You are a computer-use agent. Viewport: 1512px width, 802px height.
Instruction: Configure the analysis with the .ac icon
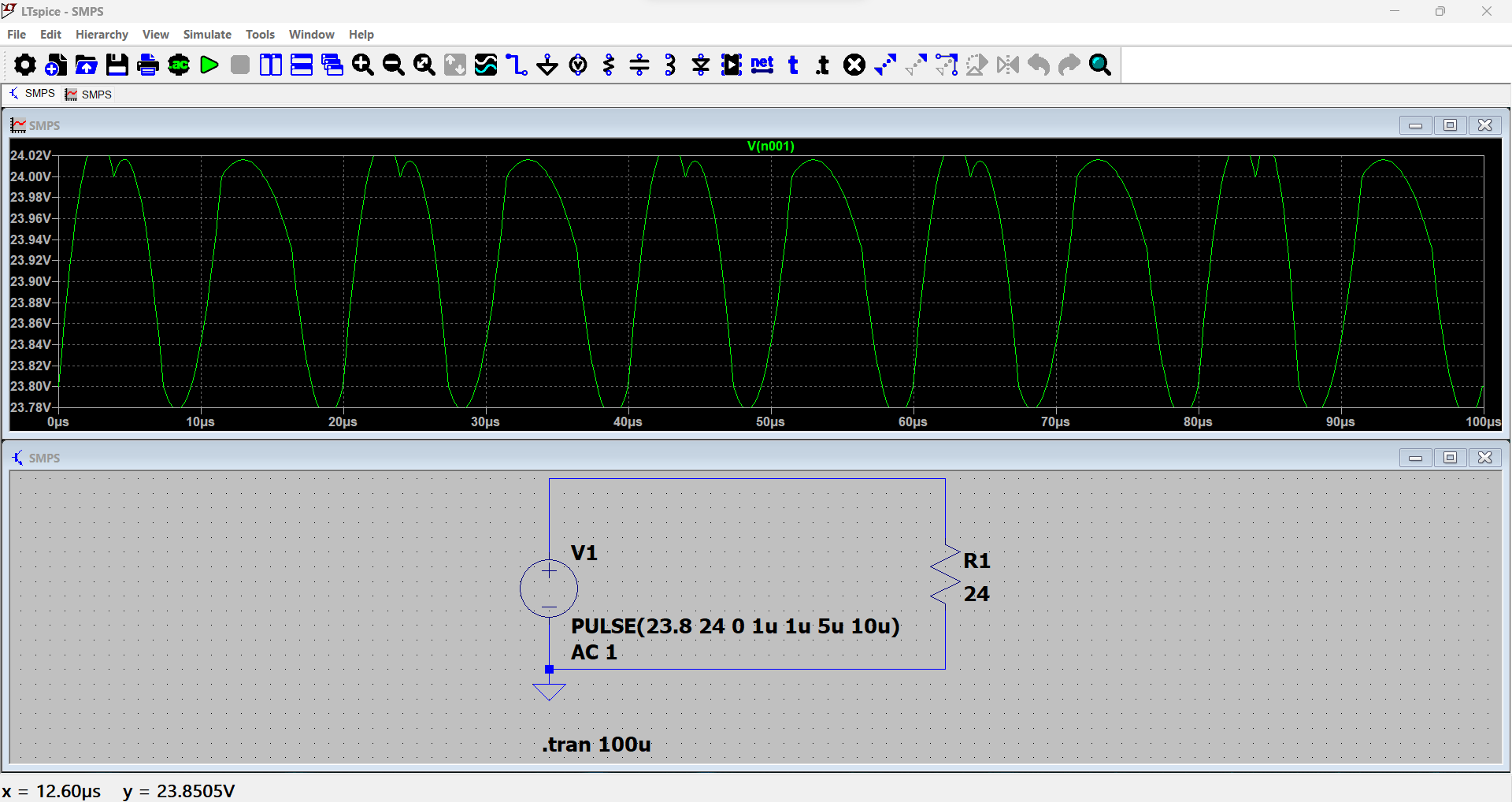pos(179,65)
